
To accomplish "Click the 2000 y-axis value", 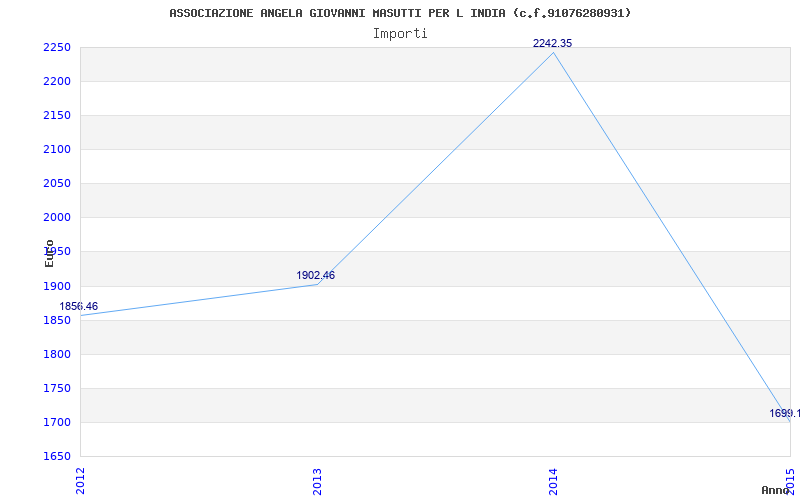I will (x=57, y=218).
